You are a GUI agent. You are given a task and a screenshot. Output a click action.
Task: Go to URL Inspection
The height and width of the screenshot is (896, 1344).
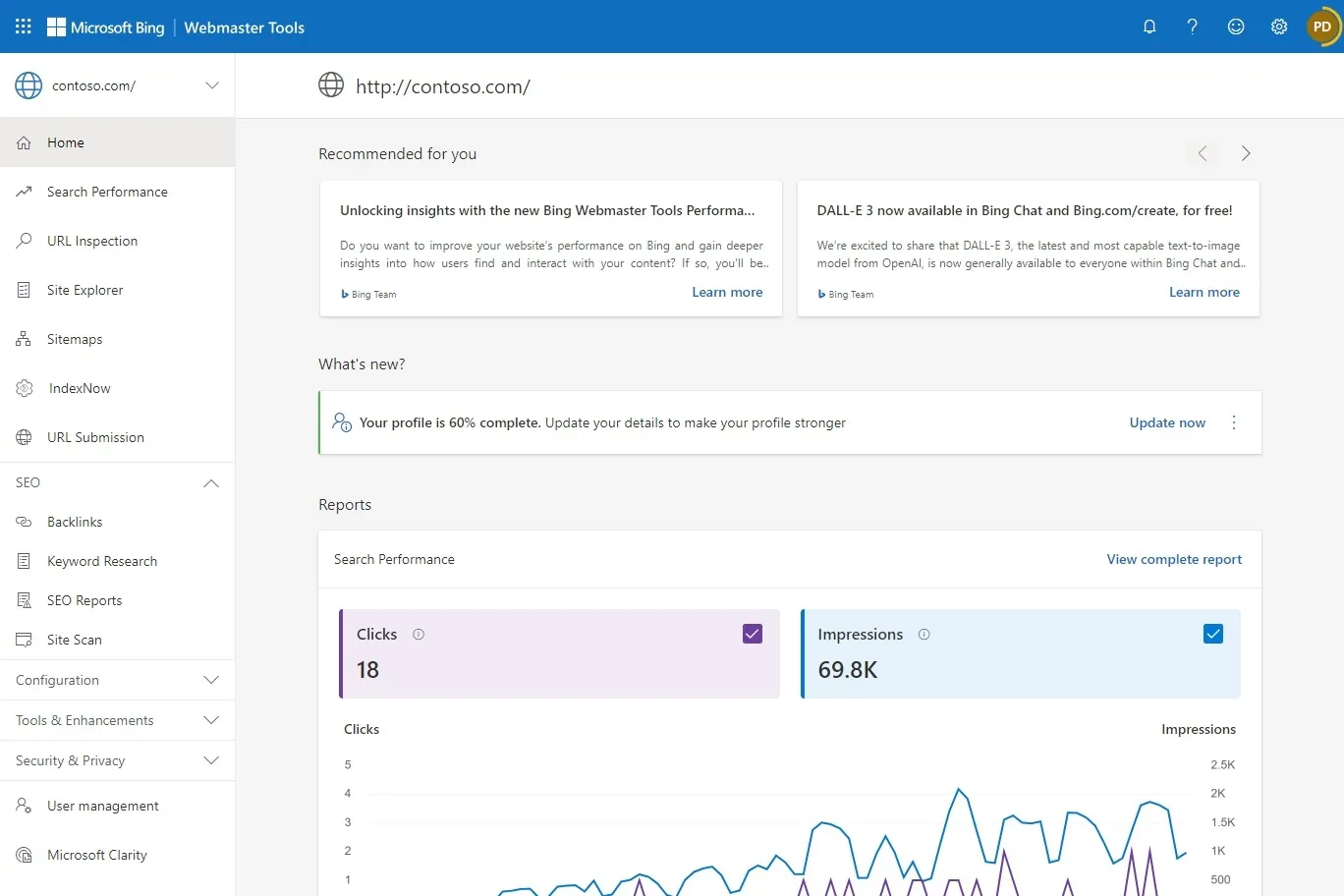tap(118, 241)
